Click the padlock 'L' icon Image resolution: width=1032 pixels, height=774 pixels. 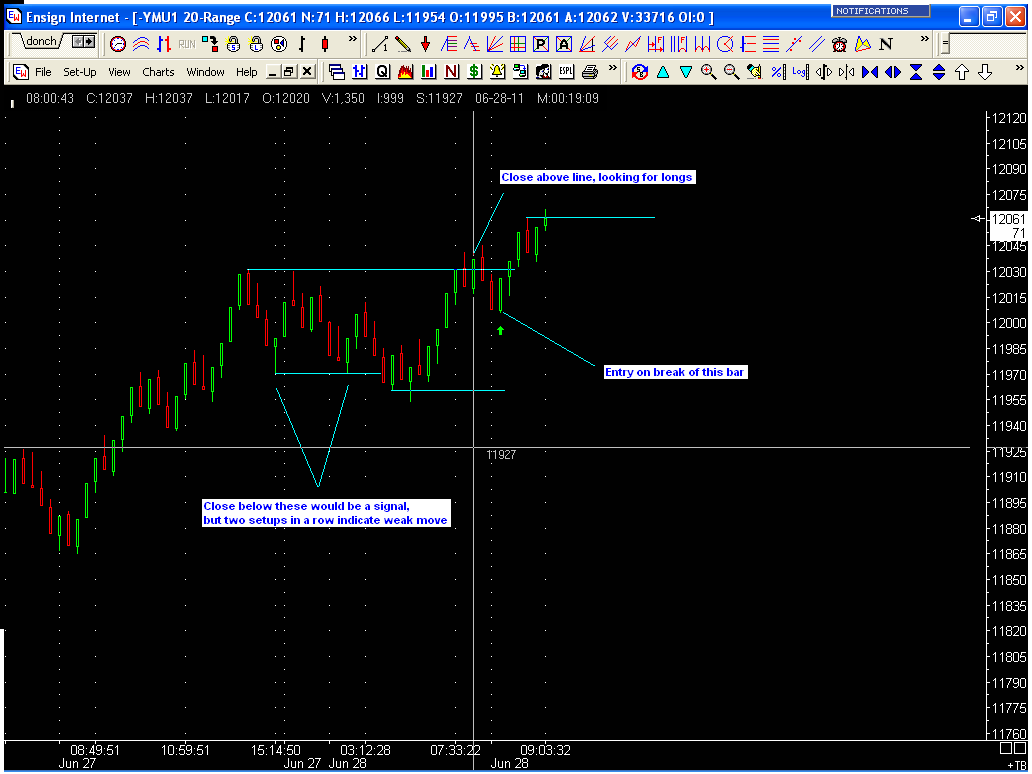[x=256, y=44]
